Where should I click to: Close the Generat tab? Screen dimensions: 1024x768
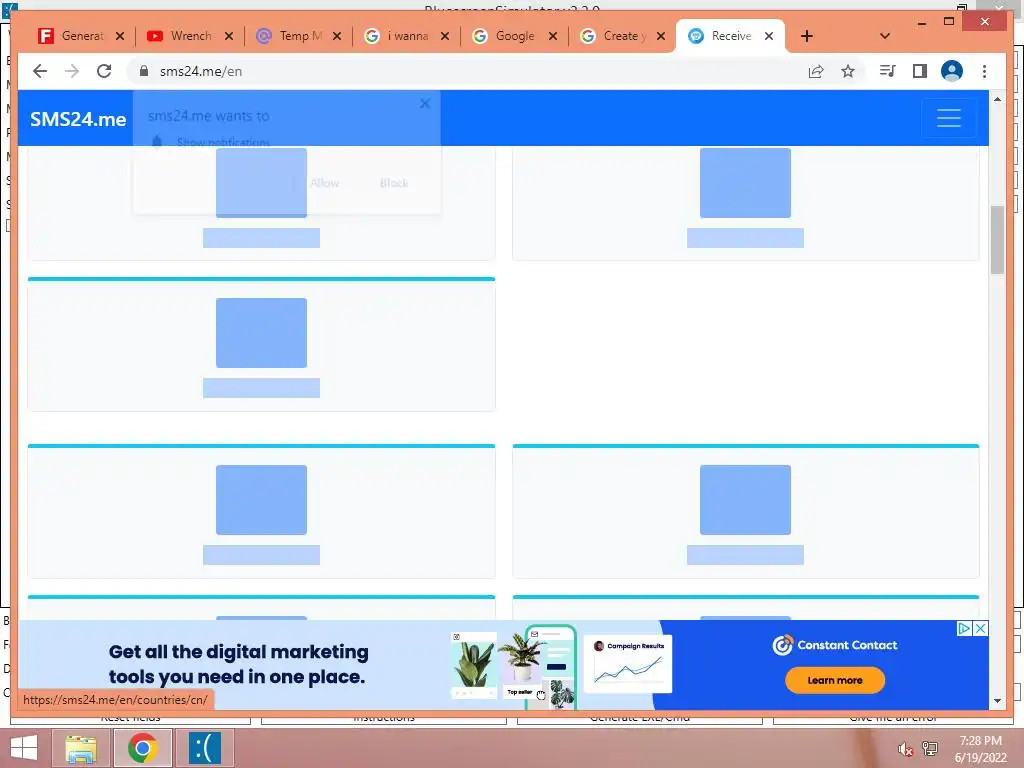click(120, 36)
